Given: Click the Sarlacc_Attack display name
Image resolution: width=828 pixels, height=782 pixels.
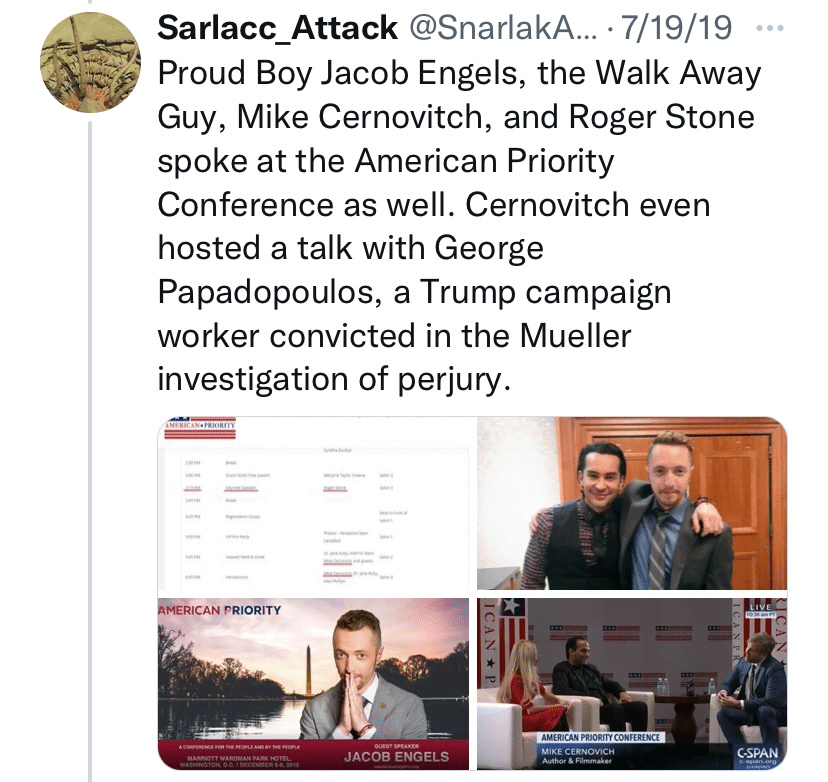Looking at the screenshot, I should click(276, 30).
